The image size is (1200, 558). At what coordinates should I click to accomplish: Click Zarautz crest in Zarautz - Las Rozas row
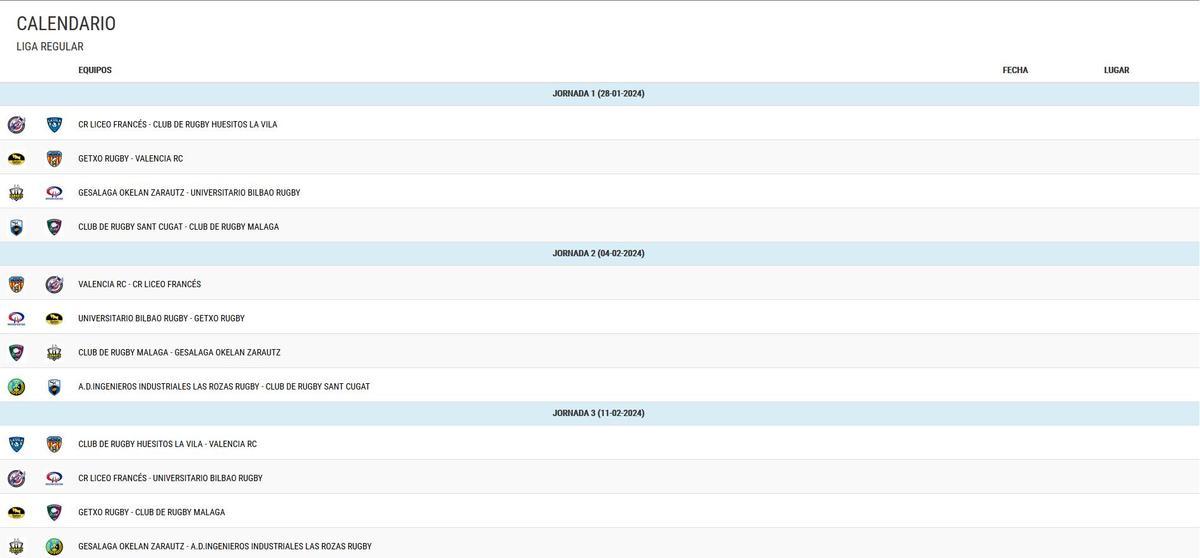tap(16, 547)
